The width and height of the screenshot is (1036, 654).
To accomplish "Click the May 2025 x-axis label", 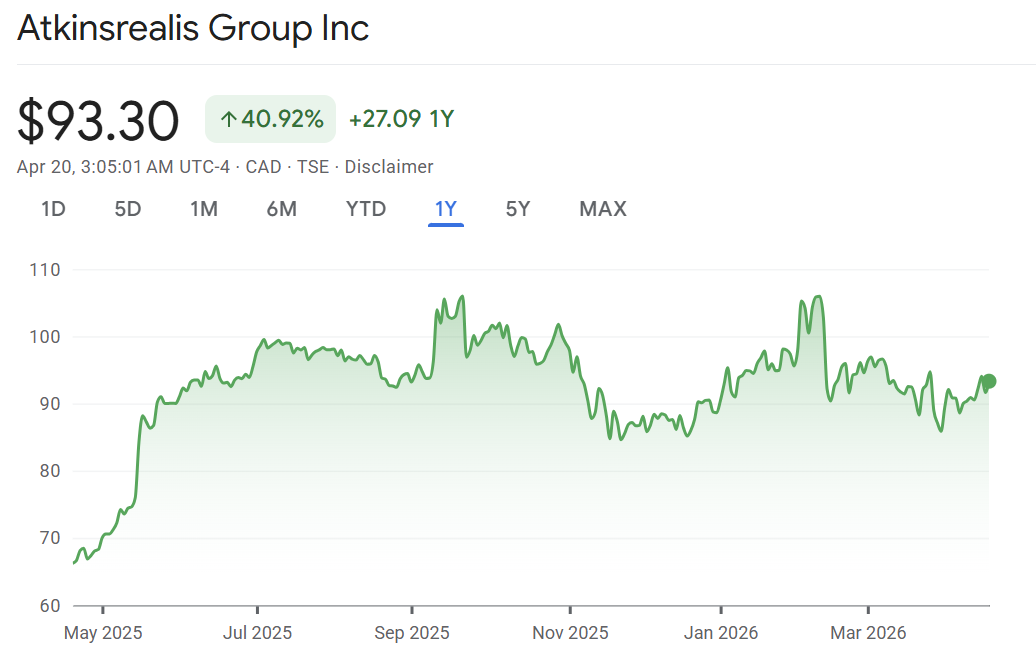I will pyautogui.click(x=103, y=633).
